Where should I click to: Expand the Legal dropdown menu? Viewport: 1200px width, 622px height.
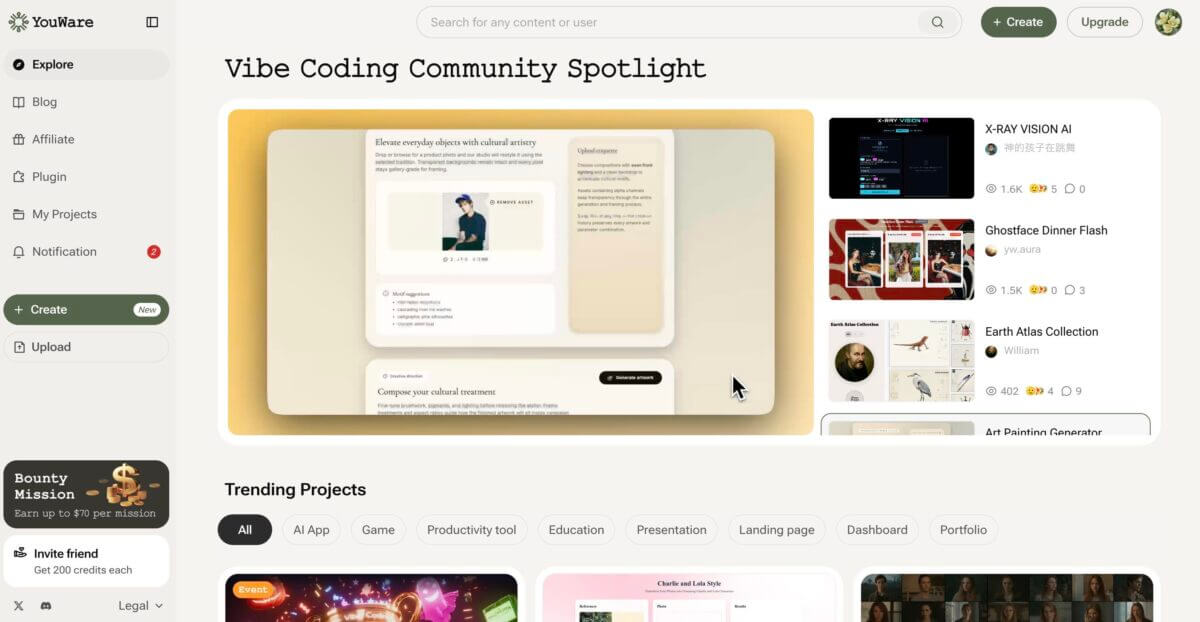140,606
